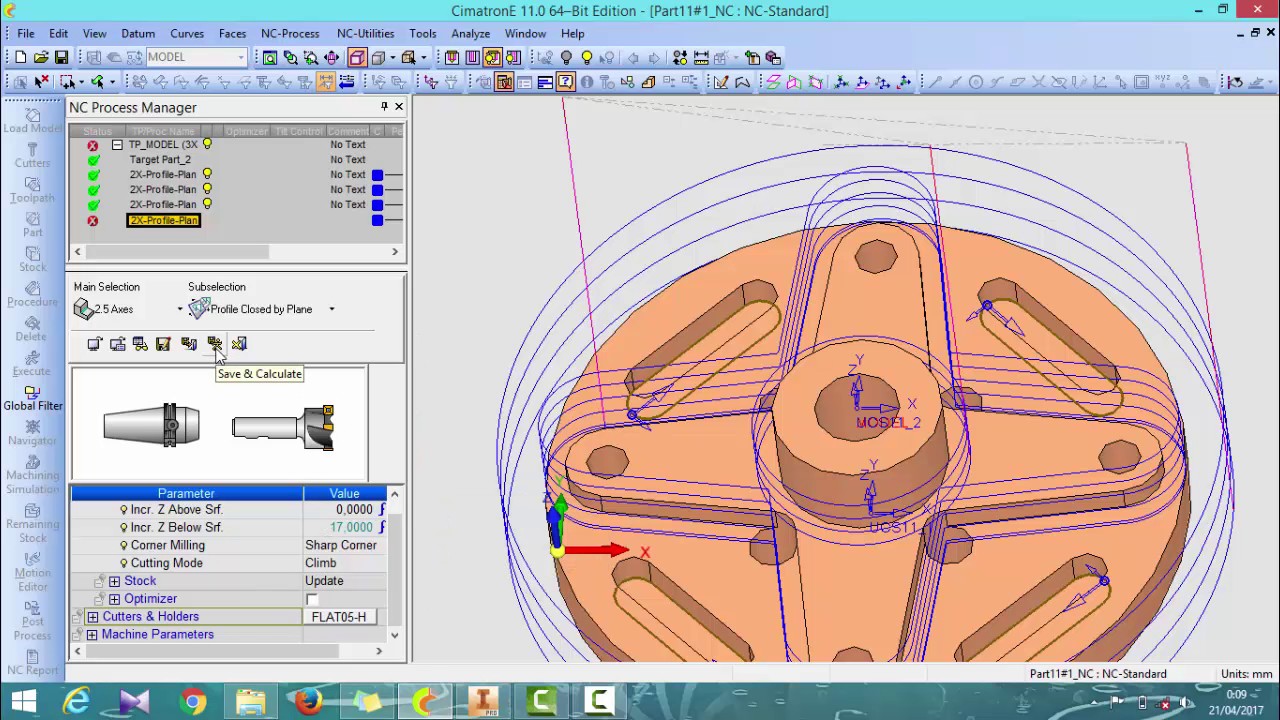The image size is (1280, 720).
Task: Click the Execute sidebar icon
Action: 32,363
